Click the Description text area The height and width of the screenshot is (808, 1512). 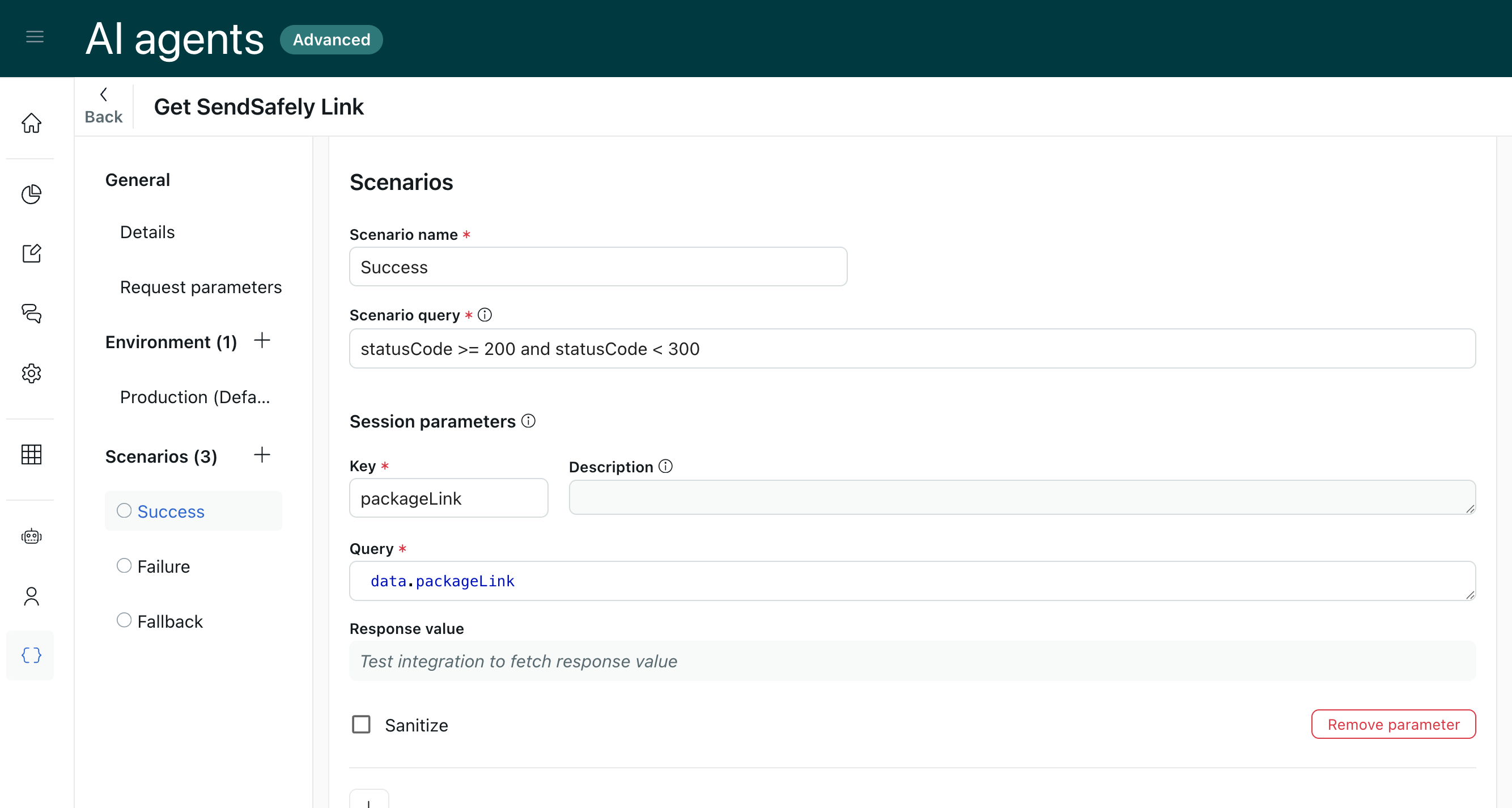point(1022,498)
